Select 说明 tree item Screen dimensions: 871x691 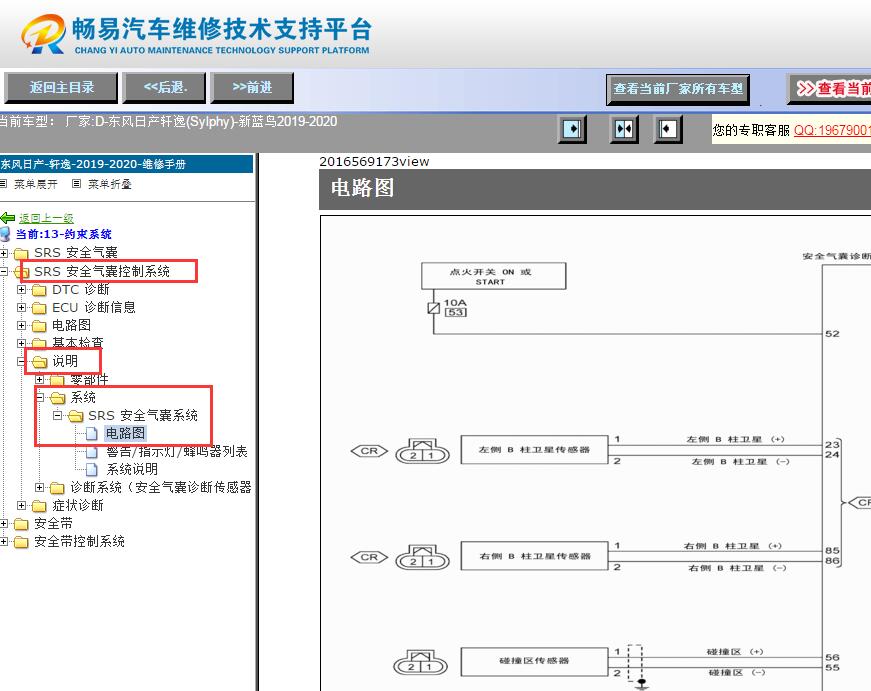[x=65, y=361]
